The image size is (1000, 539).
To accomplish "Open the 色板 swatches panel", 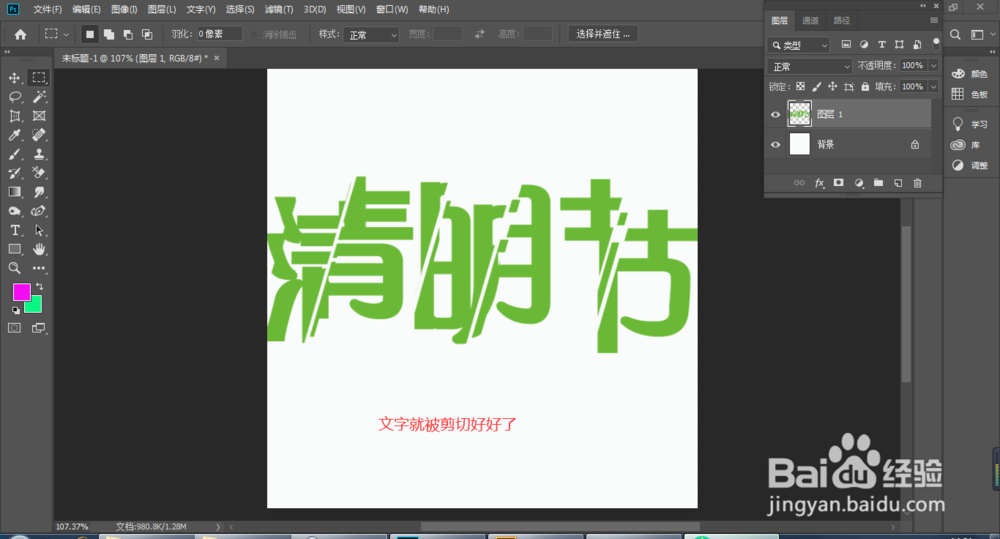I will (x=970, y=94).
